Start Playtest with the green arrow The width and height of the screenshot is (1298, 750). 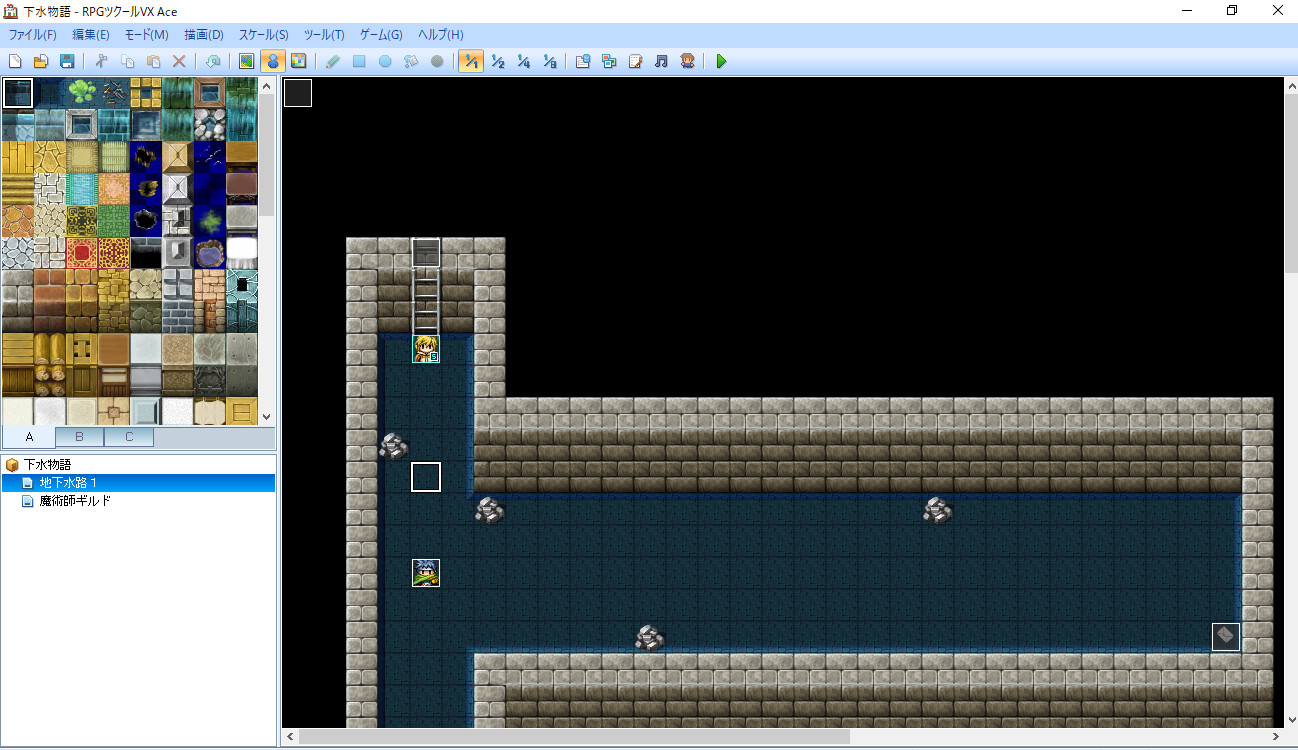[x=721, y=62]
